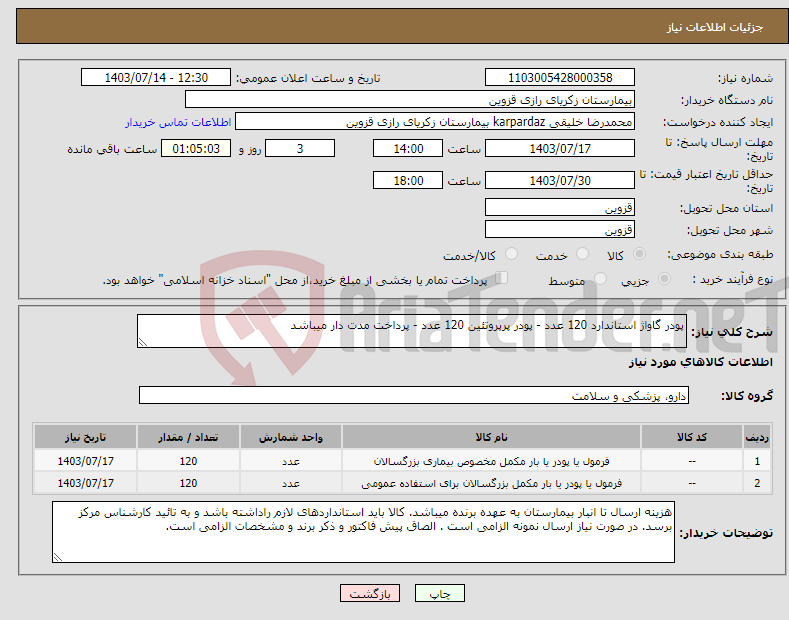This screenshot has height=620, width=789.
Task: Click the unit عدد in row 1
Action: [x=291, y=461]
